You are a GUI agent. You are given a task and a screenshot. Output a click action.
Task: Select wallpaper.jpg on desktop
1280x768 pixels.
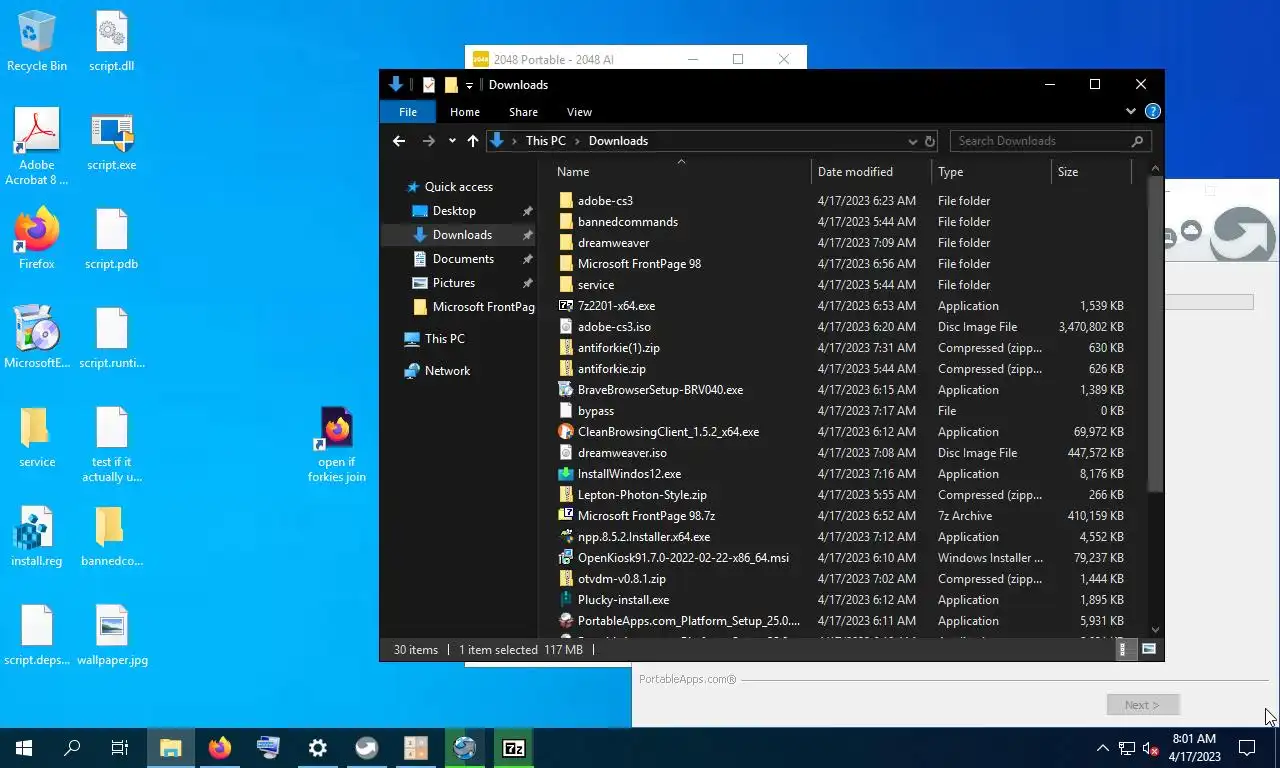click(x=112, y=636)
